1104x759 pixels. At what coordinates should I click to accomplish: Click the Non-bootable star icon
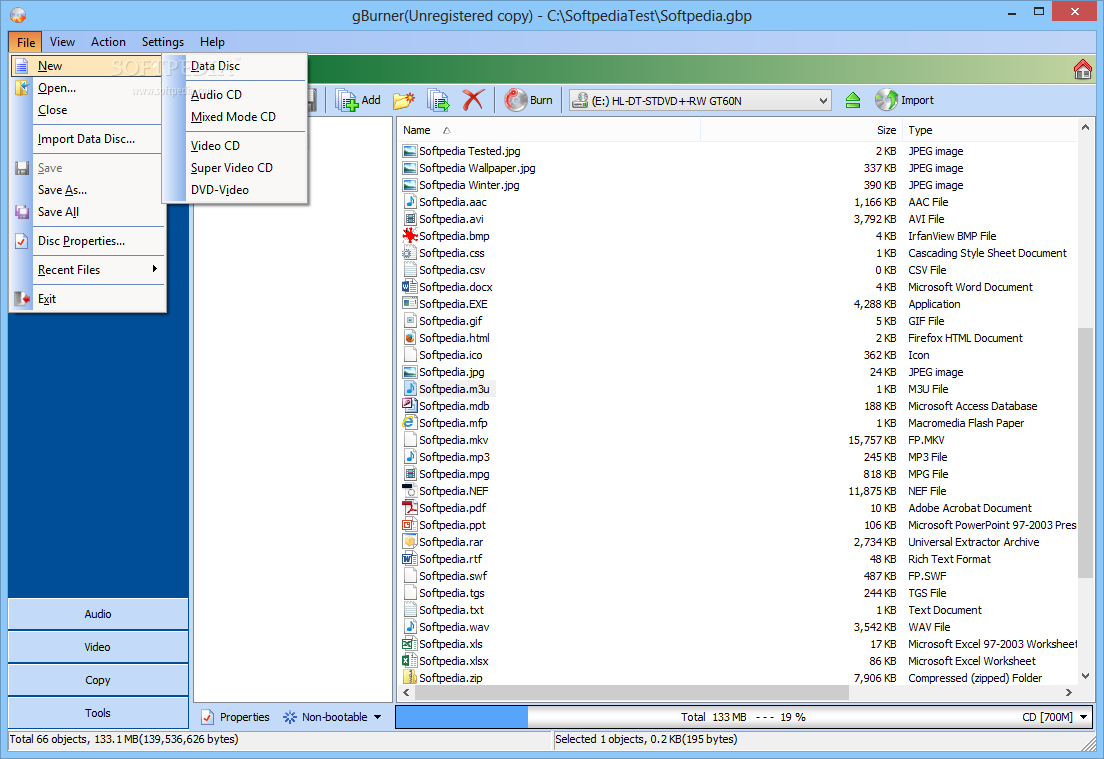pos(289,717)
